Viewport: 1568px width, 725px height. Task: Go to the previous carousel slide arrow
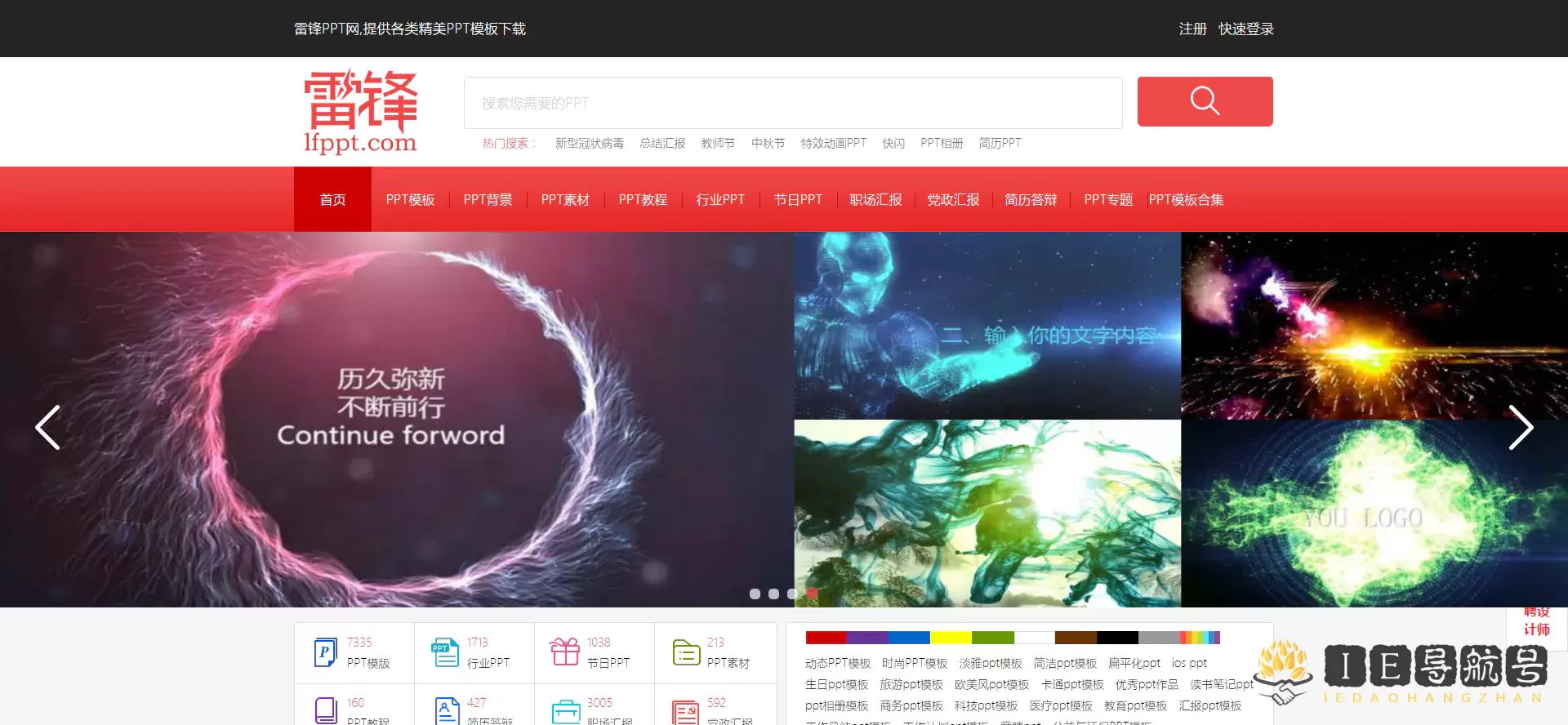[47, 427]
